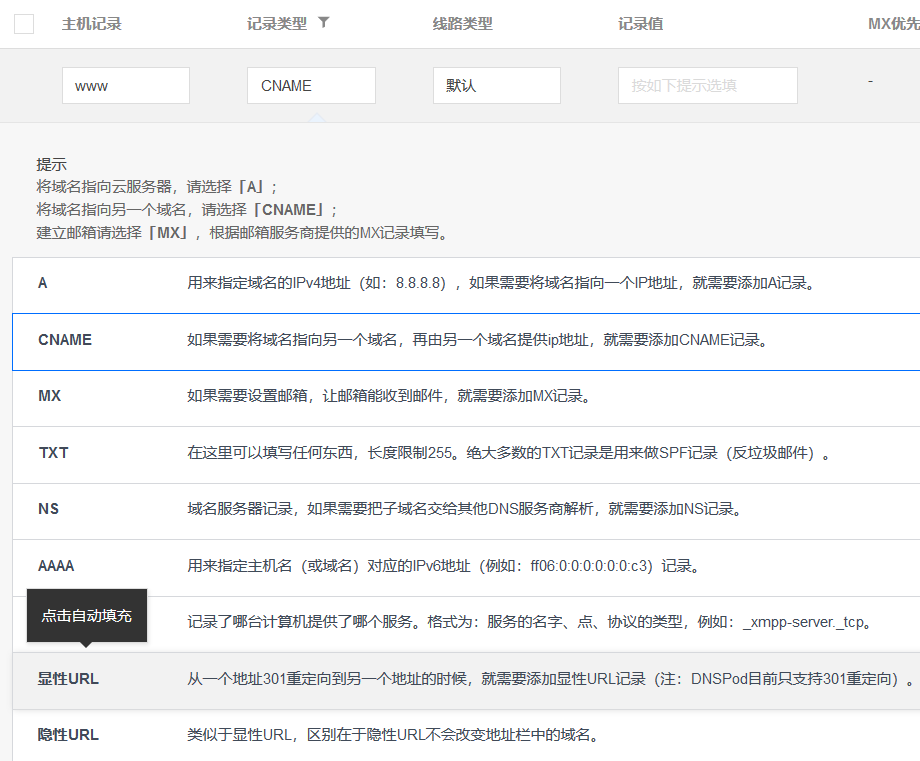The height and width of the screenshot is (761, 920).
Task: Click the 记录值 column header
Action: [x=640, y=24]
